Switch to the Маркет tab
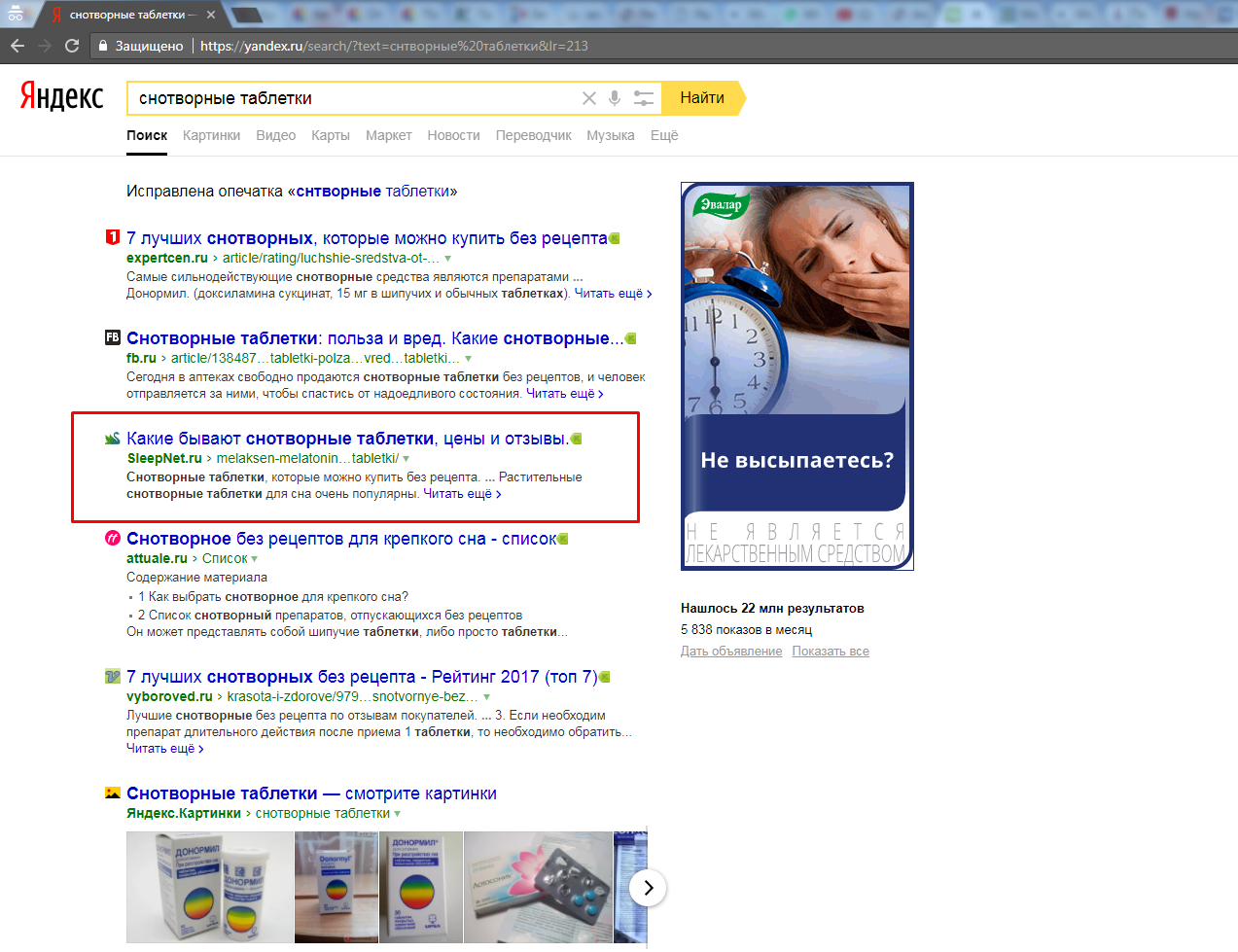Viewport: 1238px width, 952px height. (x=388, y=135)
